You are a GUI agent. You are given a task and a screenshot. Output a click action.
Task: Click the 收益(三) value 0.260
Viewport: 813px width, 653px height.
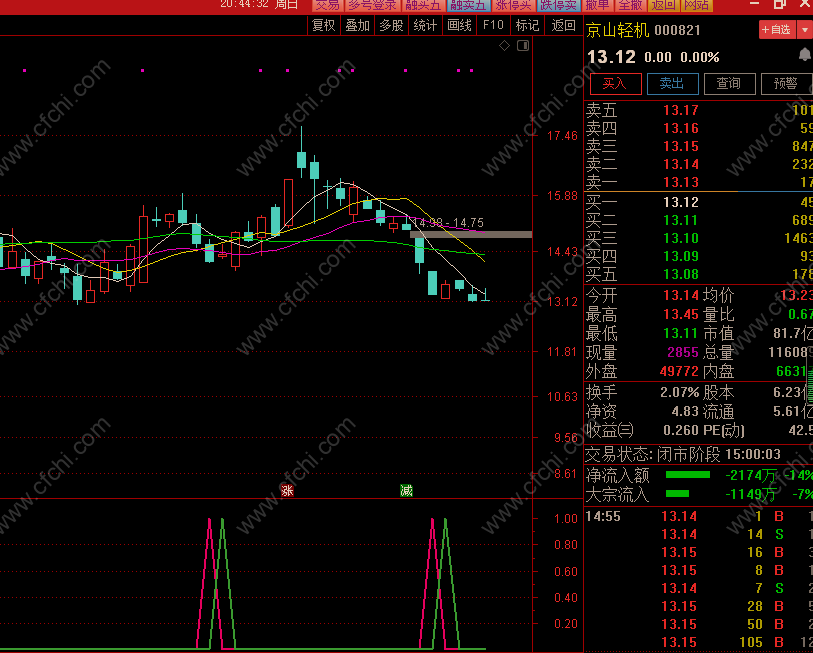point(681,430)
